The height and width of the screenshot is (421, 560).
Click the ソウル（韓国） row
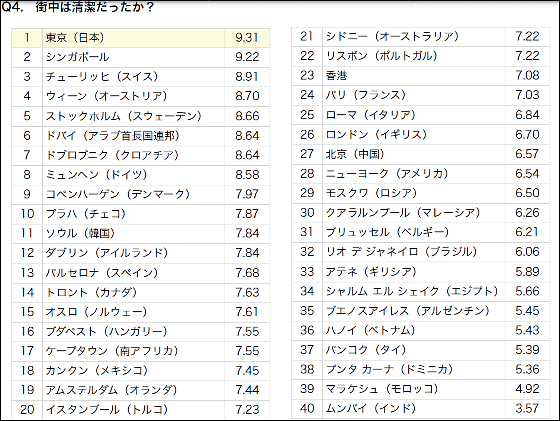pyautogui.click(x=140, y=234)
